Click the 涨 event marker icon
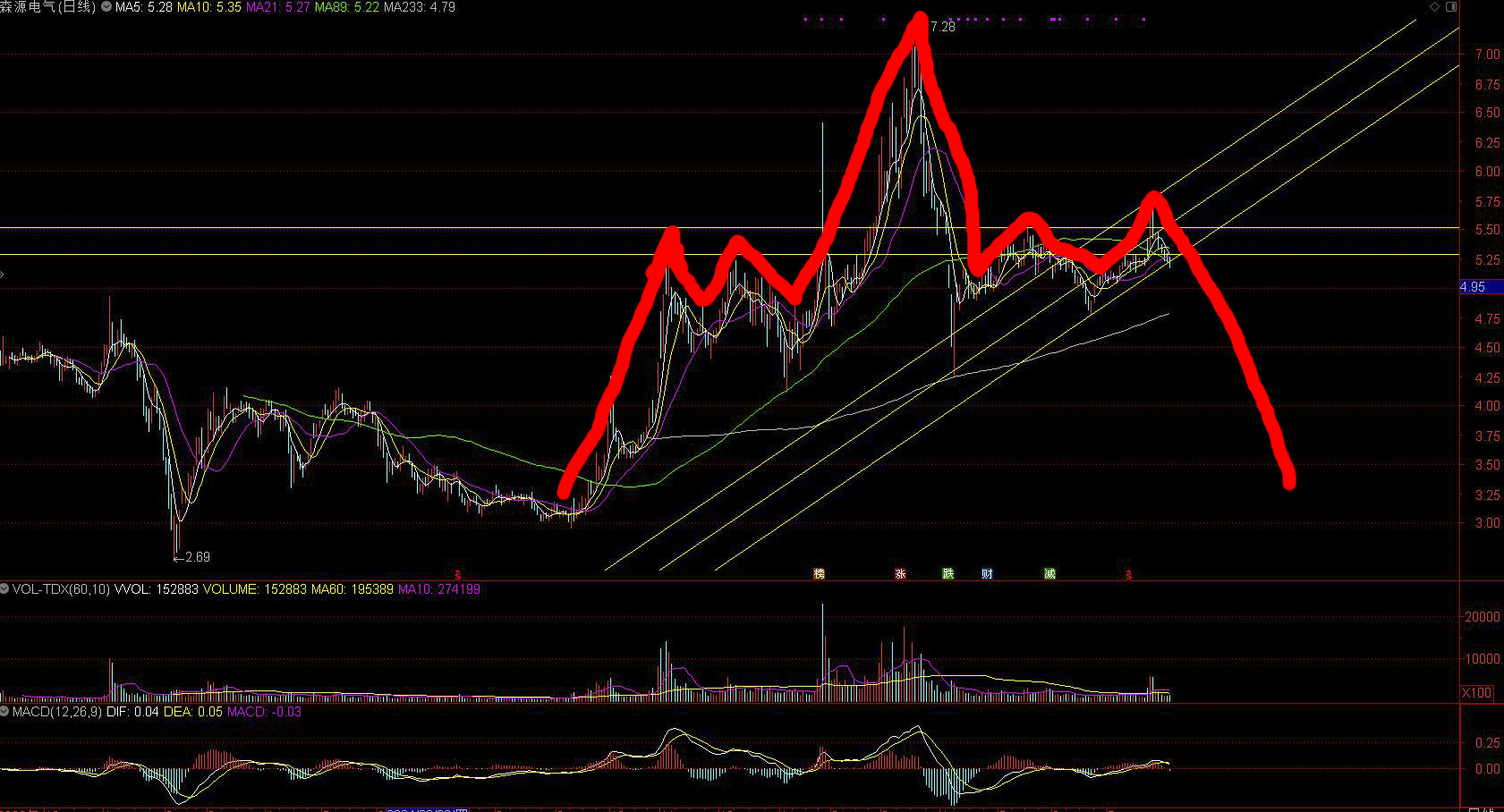Image resolution: width=1504 pixels, height=812 pixels. [900, 573]
